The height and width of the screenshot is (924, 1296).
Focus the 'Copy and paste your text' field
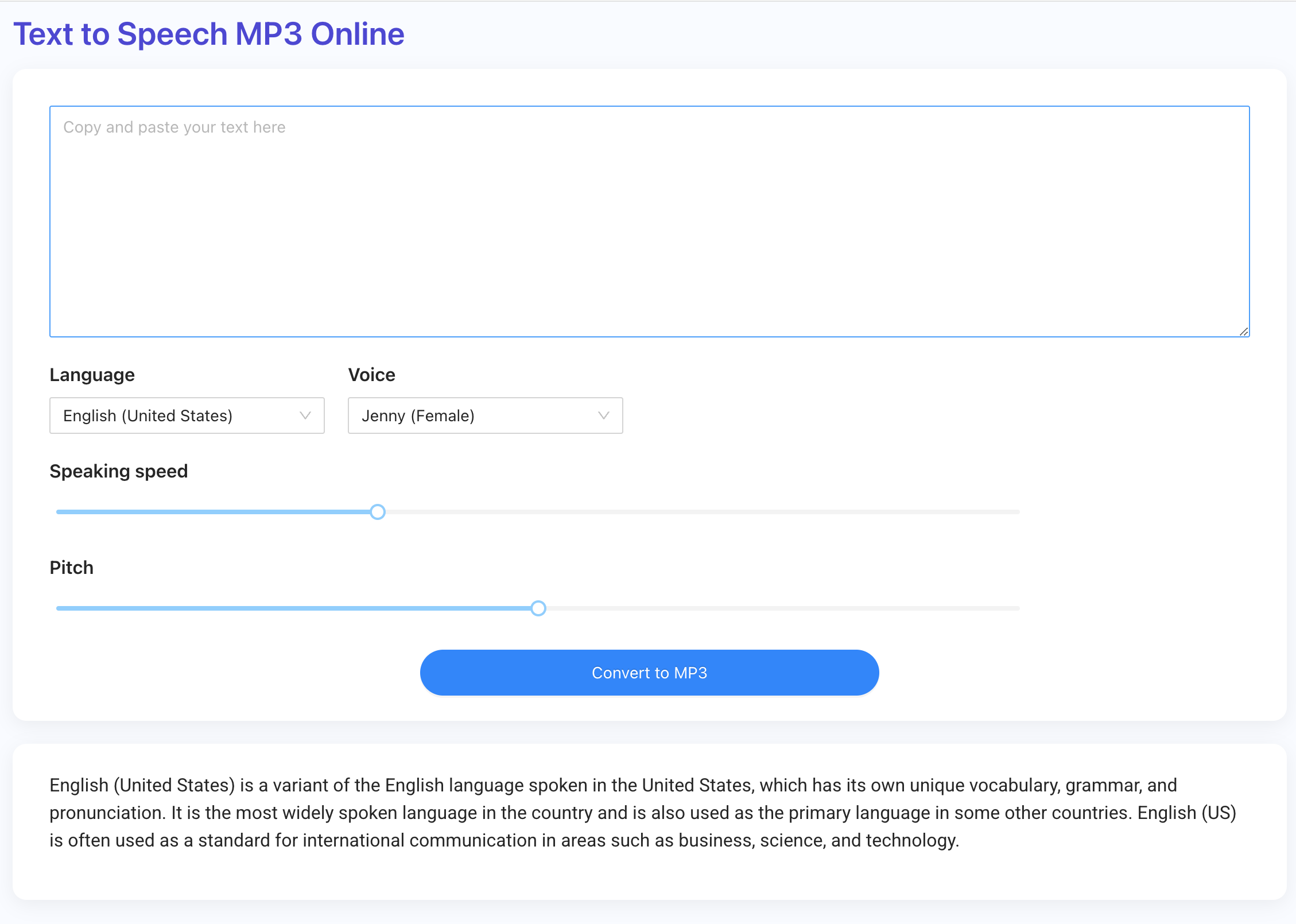649,221
